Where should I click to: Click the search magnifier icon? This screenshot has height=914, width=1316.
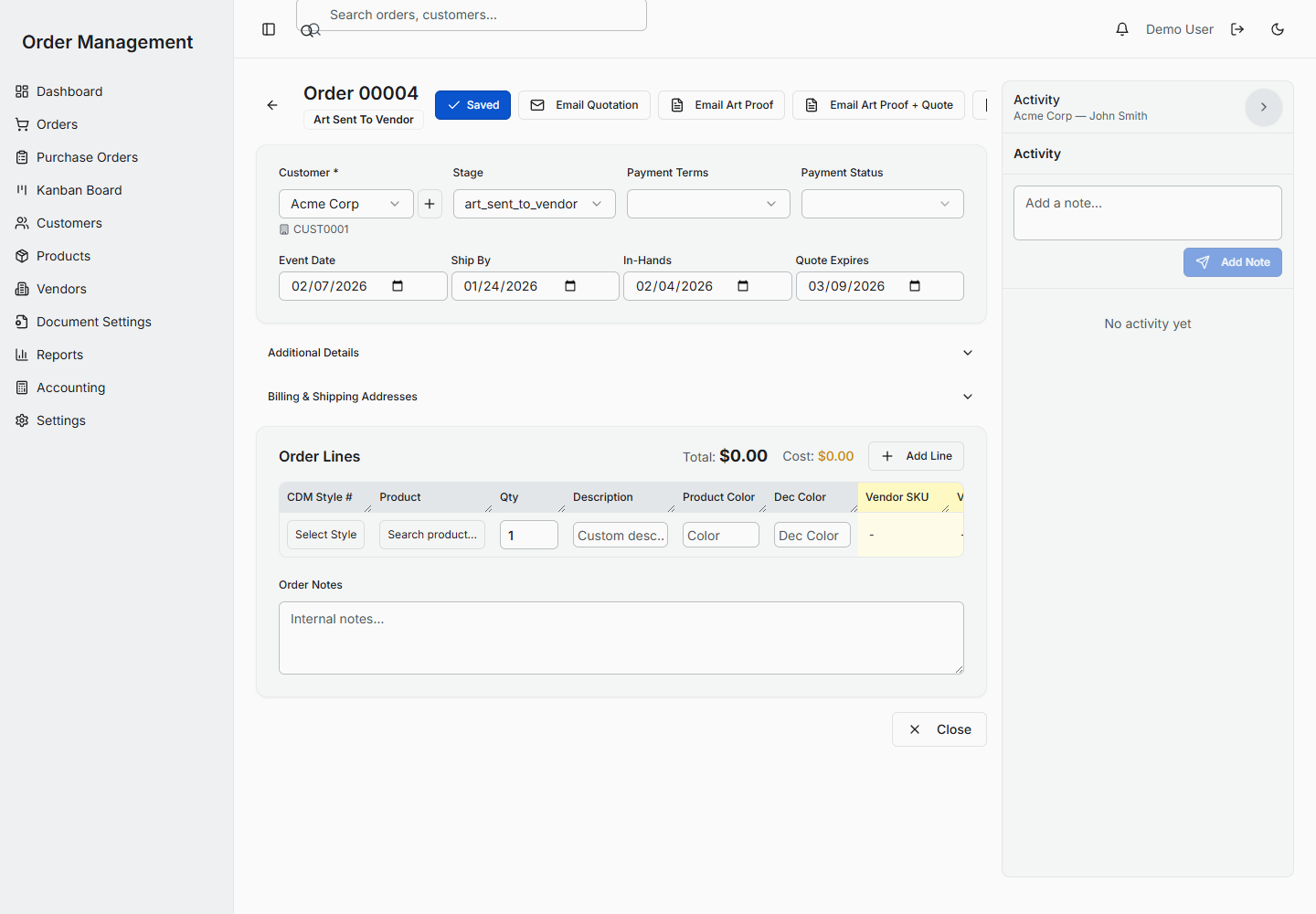pyautogui.click(x=311, y=30)
